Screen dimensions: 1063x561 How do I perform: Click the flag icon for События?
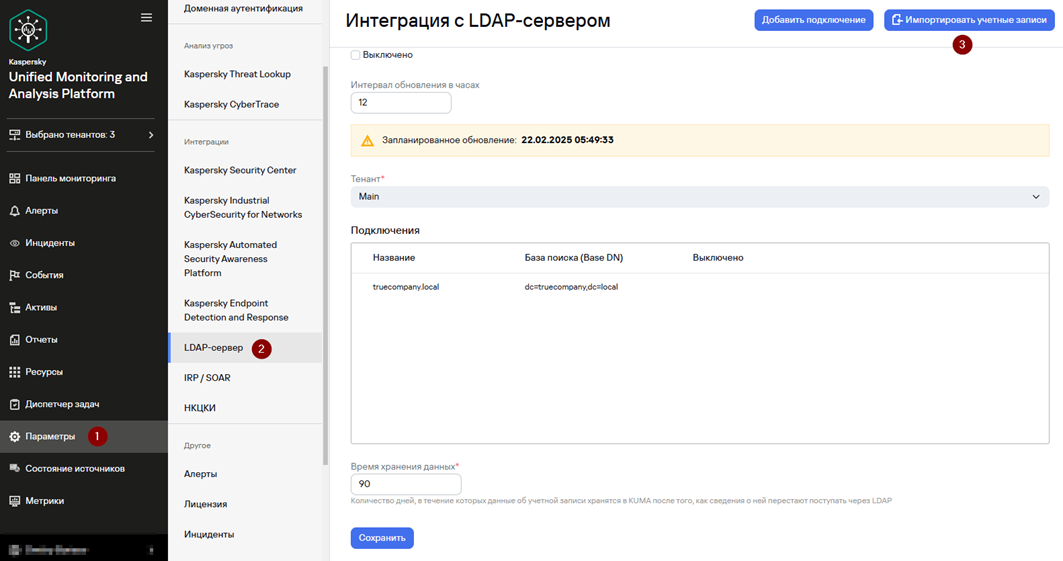14,275
